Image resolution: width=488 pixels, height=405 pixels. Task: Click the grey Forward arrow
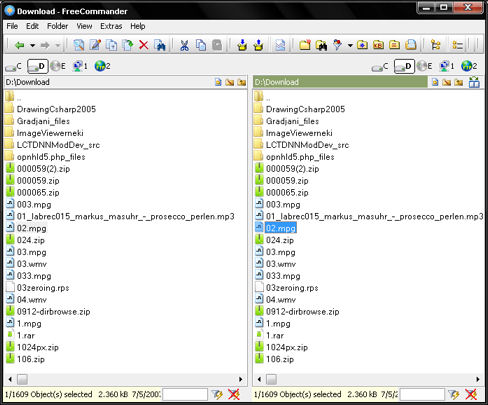(45, 45)
